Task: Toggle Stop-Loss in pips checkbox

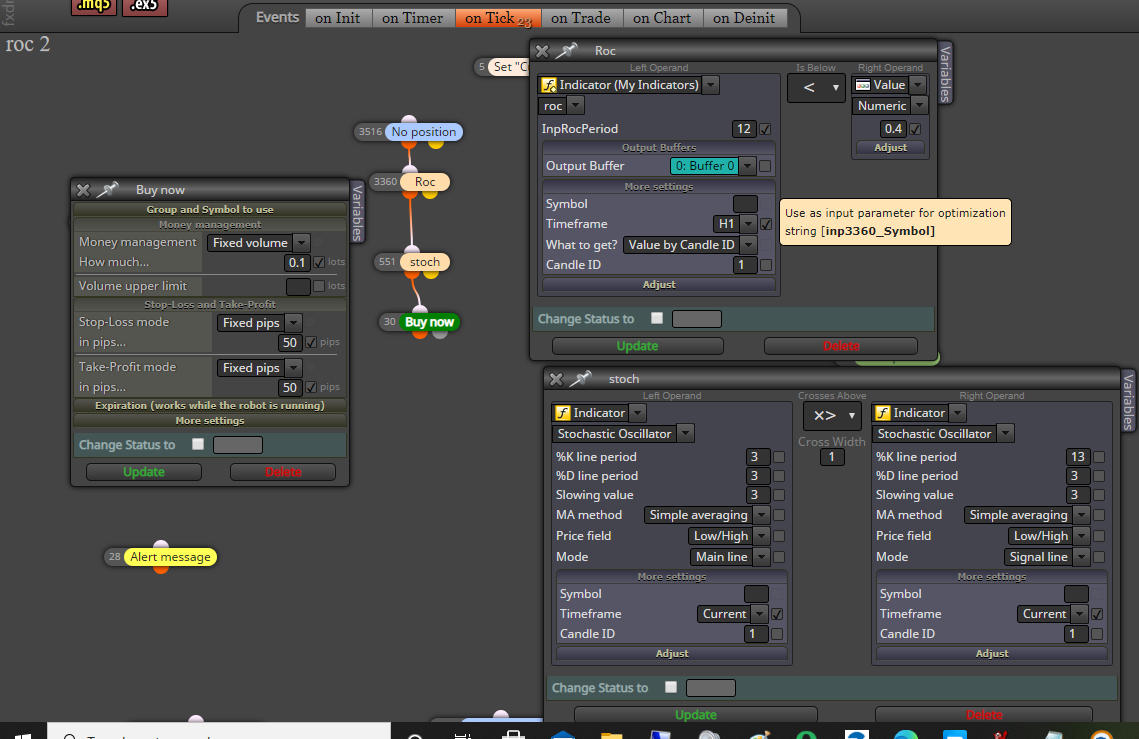Action: tap(311, 342)
